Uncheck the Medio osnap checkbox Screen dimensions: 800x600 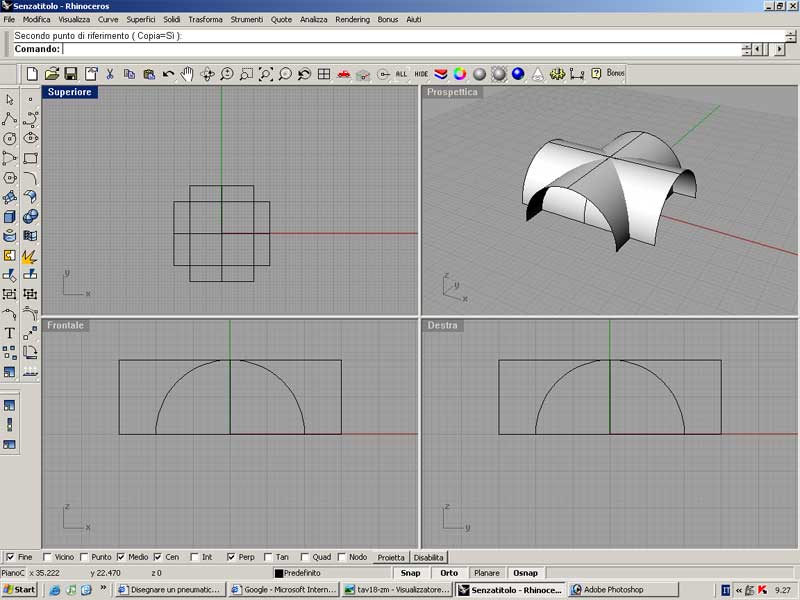[x=121, y=557]
